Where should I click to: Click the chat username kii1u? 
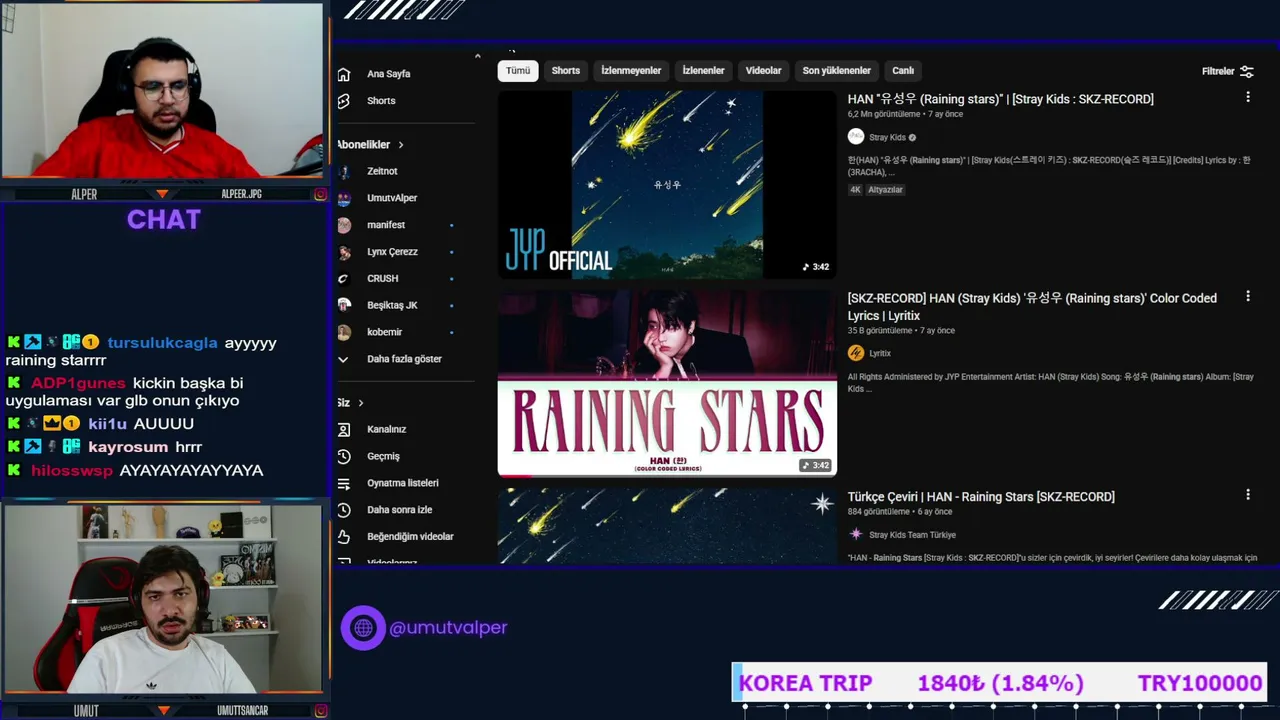click(107, 424)
